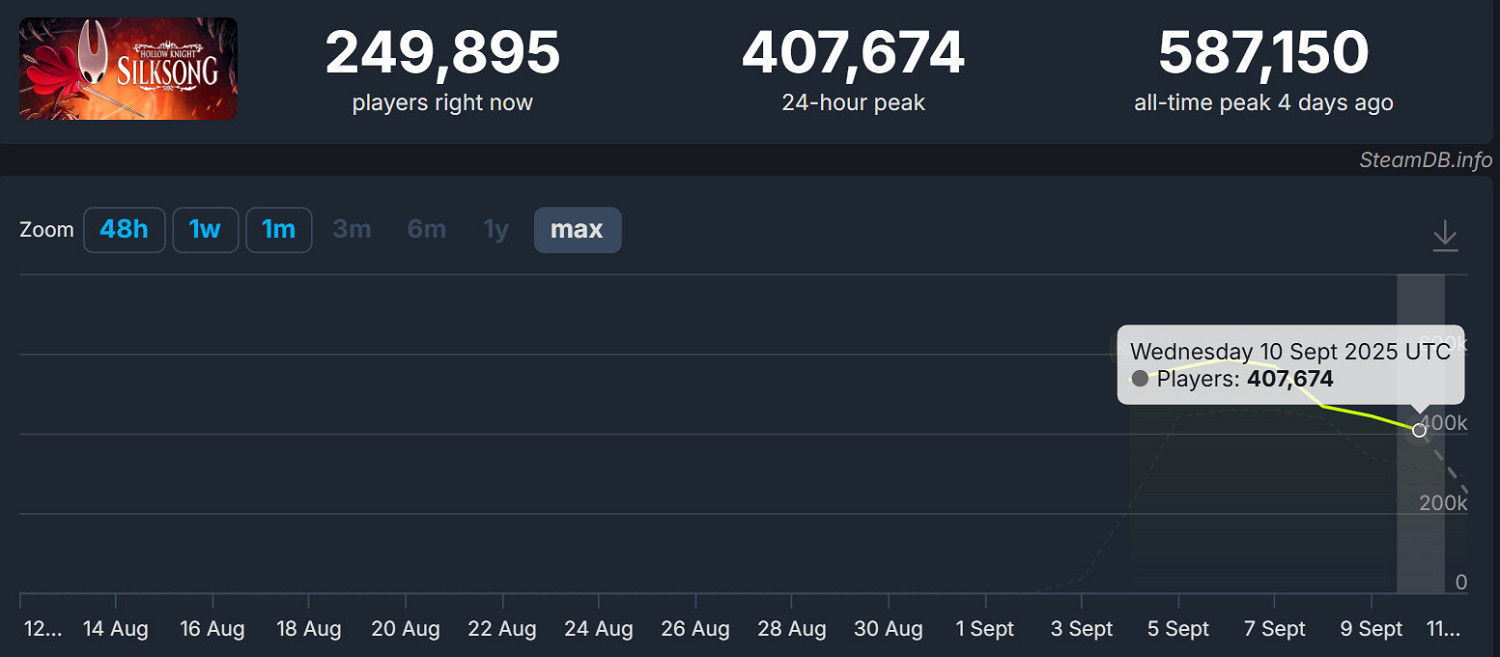Click the SteamDB.info watermark

(1425, 160)
